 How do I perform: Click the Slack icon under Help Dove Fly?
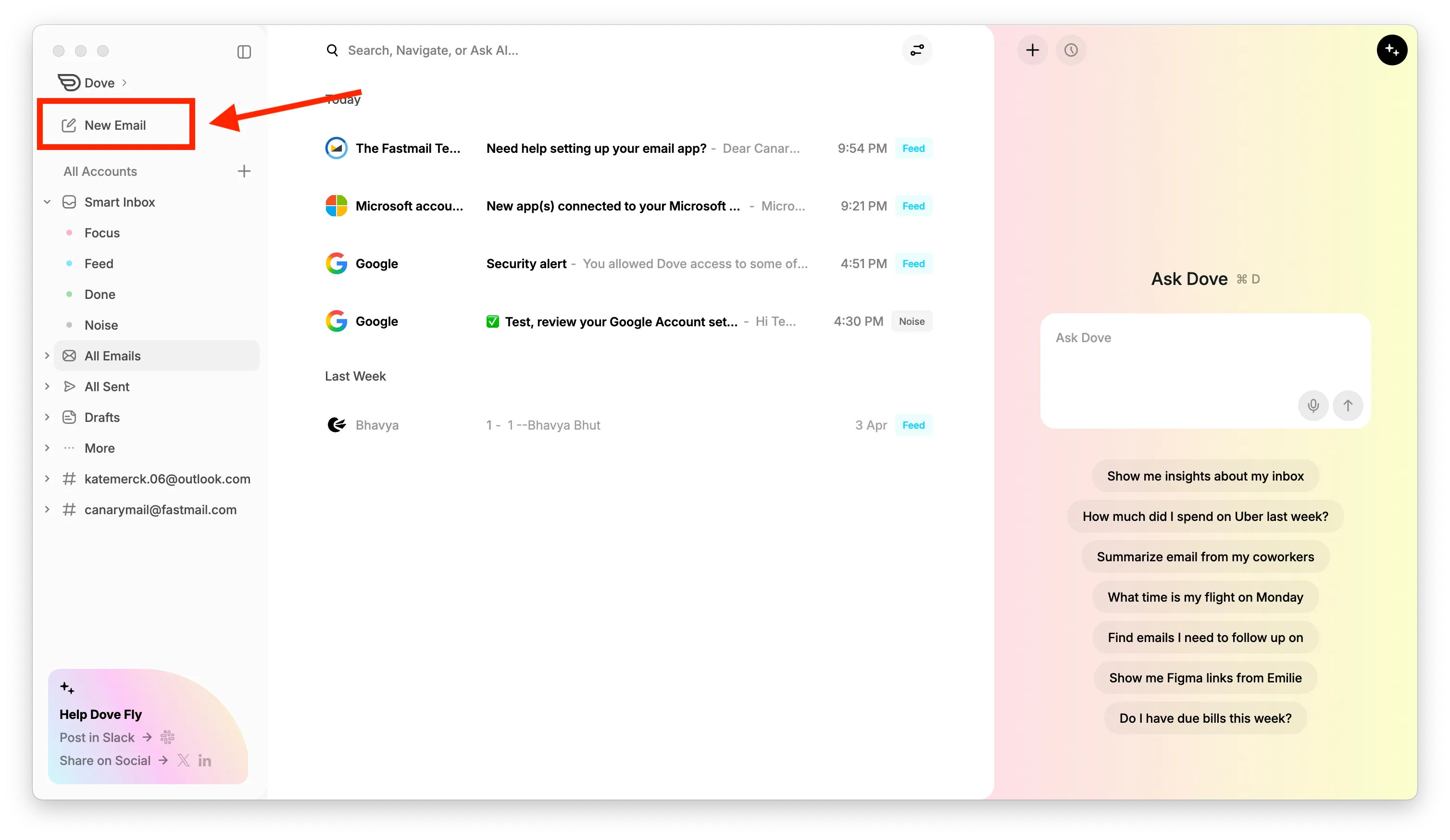(167, 737)
